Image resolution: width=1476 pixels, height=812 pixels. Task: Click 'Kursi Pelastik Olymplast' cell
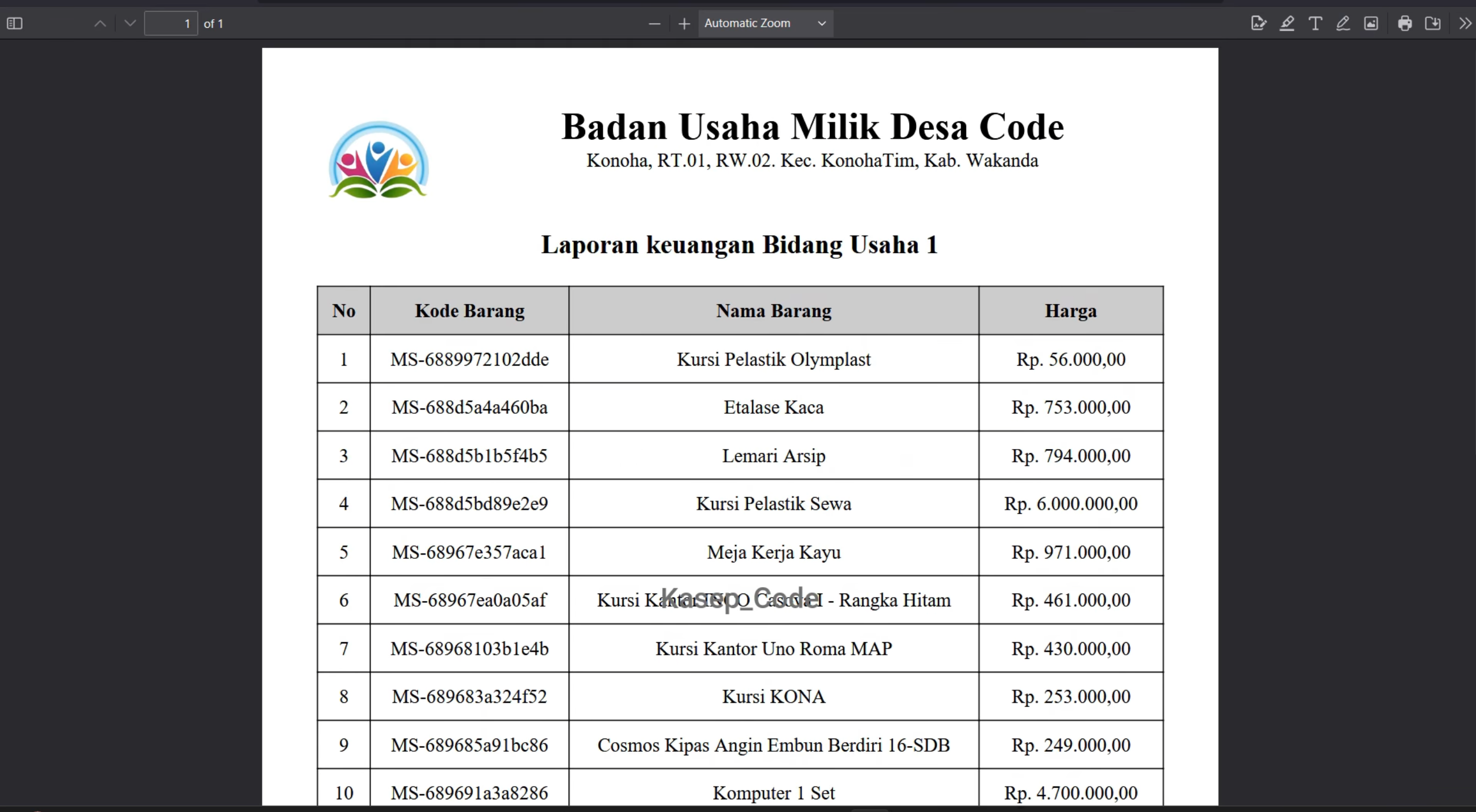tap(774, 359)
